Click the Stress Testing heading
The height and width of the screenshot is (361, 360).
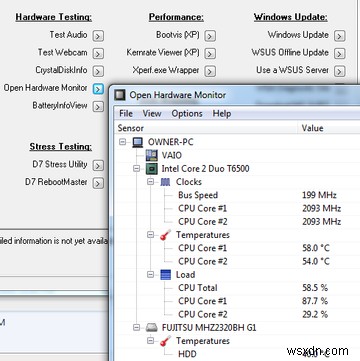pos(61,147)
